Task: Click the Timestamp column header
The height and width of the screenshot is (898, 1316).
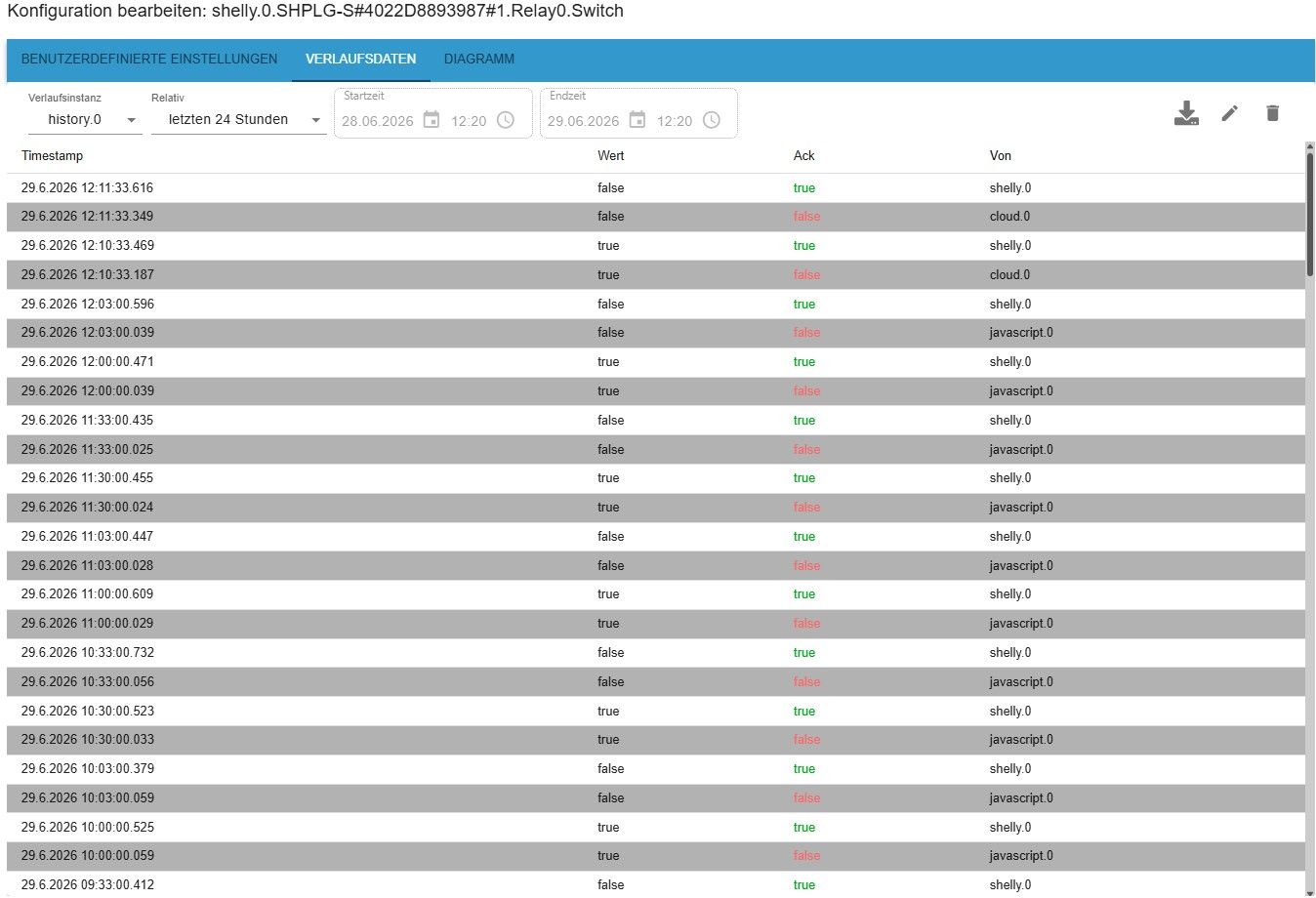Action: [53, 156]
